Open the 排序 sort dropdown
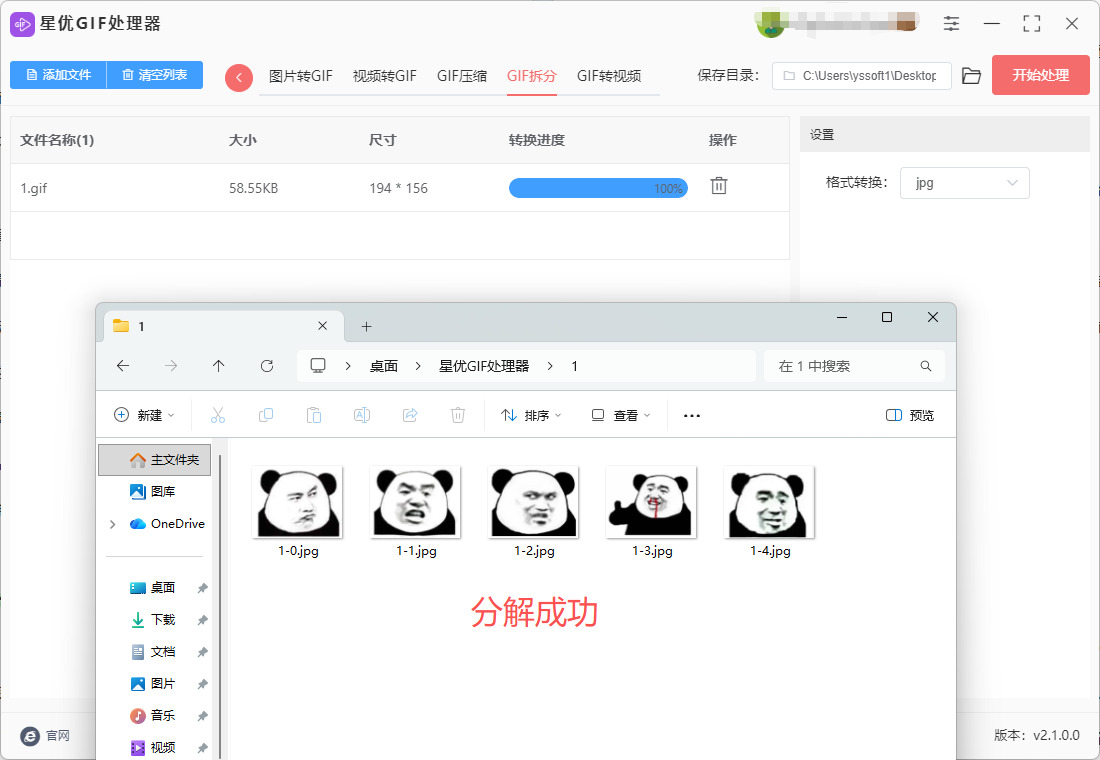 coord(531,415)
